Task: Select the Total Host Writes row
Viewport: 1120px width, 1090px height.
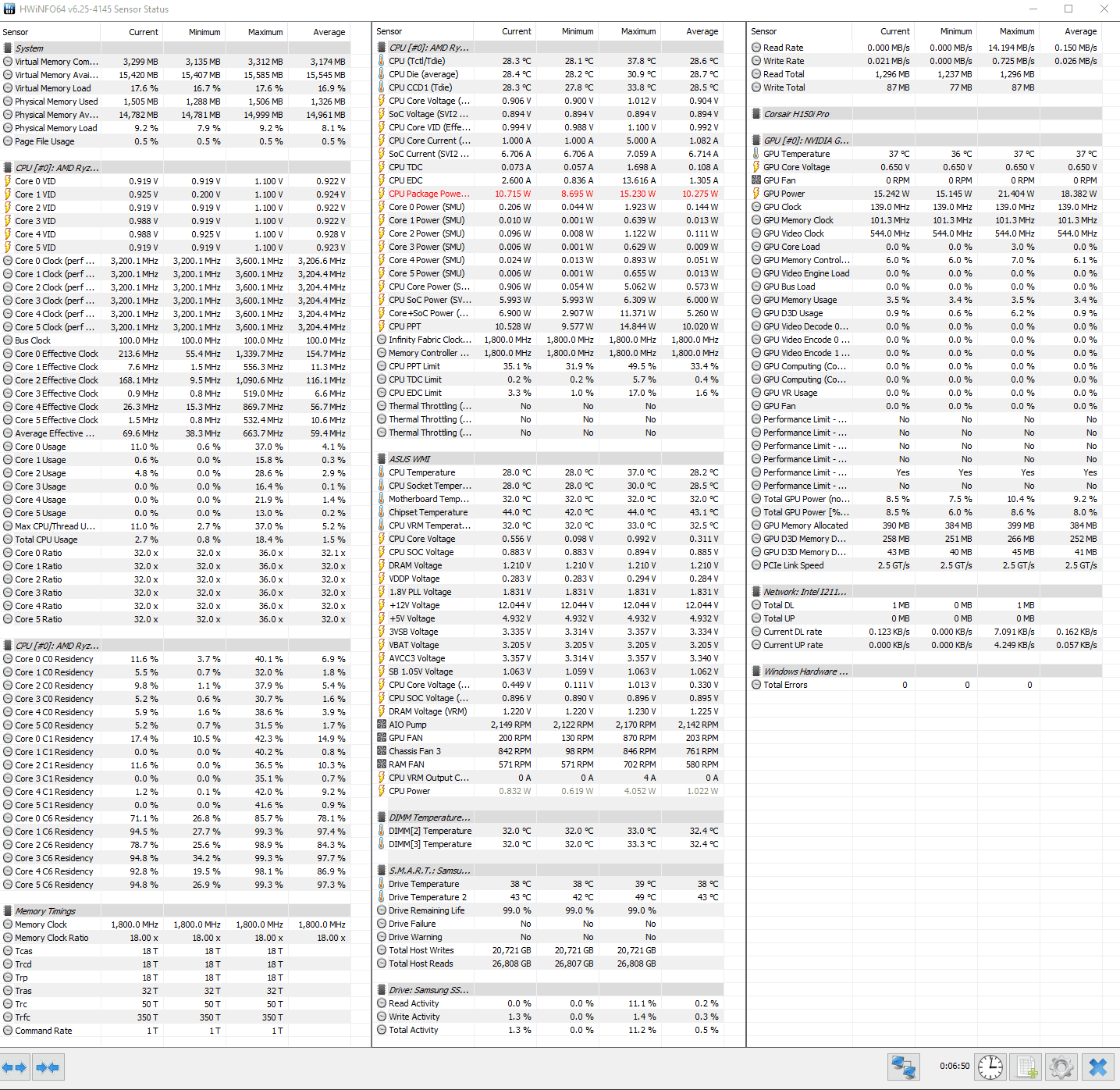Action: tap(549, 950)
